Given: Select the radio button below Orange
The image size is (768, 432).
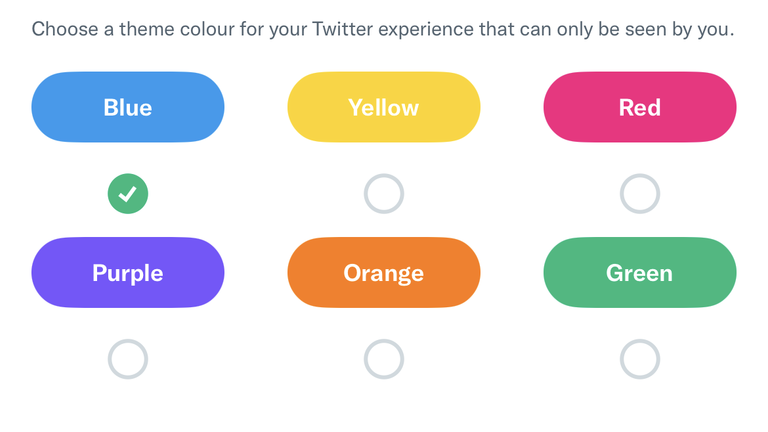Looking at the screenshot, I should [x=384, y=359].
